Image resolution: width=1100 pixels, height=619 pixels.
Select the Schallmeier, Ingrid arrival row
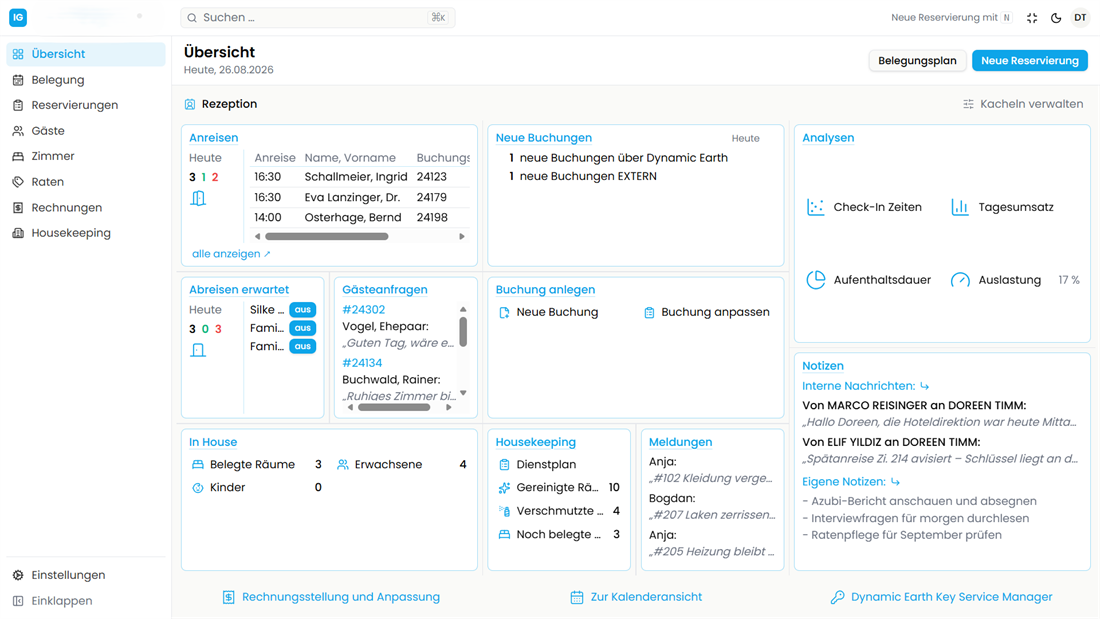361,177
